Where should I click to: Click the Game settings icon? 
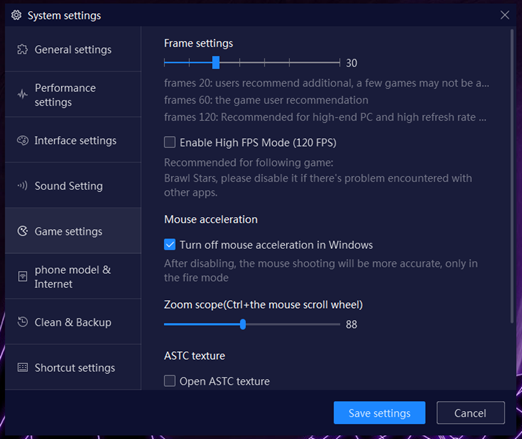click(x=22, y=231)
